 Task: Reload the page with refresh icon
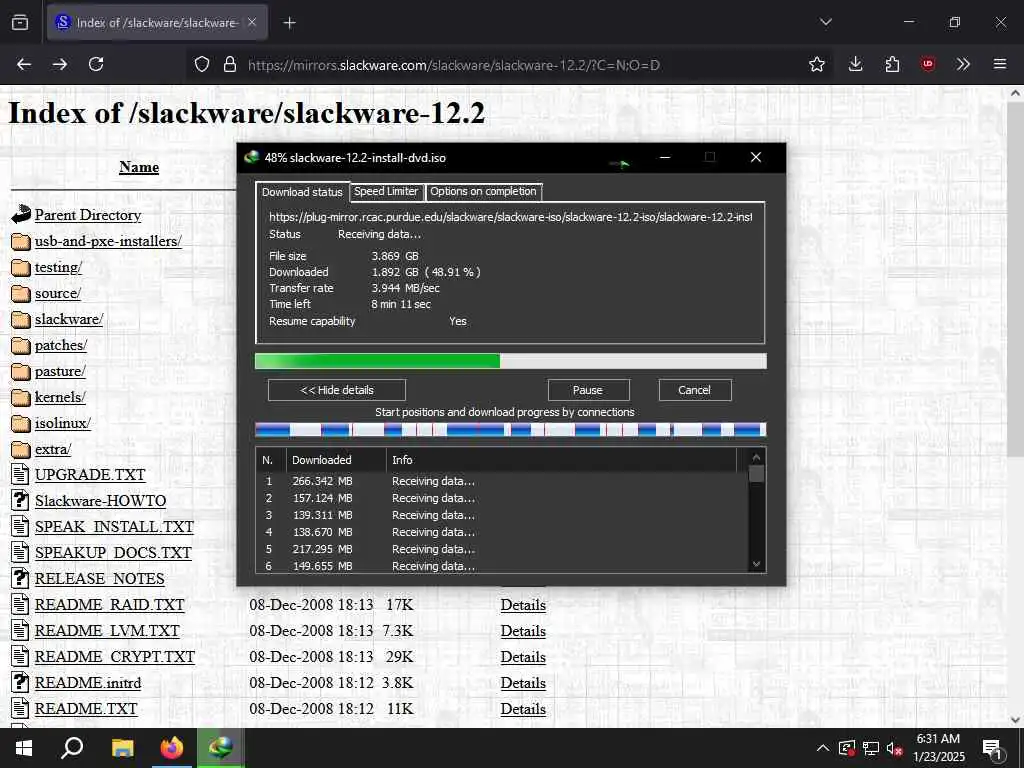pyautogui.click(x=96, y=64)
